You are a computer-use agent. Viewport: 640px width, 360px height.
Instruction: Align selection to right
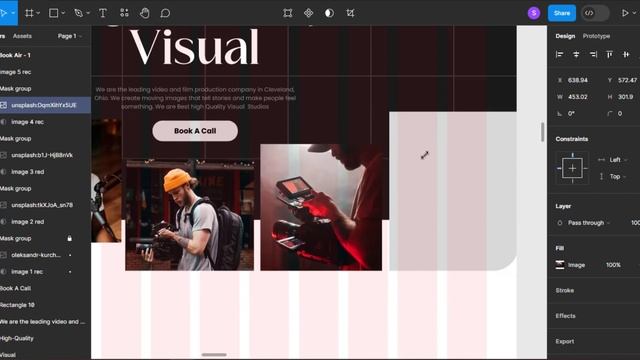(593, 54)
